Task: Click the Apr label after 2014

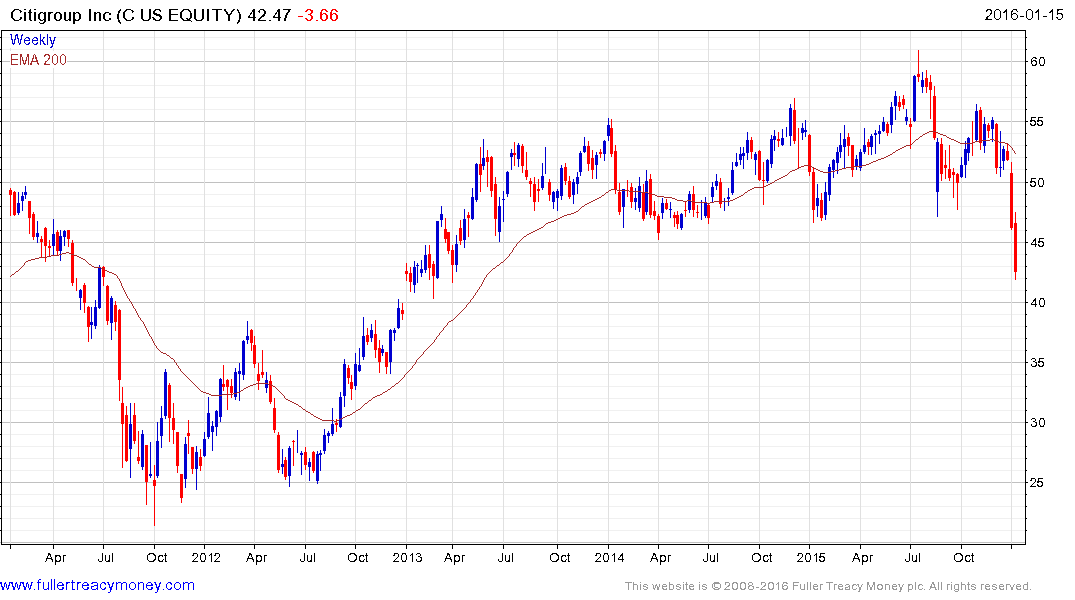Action: click(660, 558)
